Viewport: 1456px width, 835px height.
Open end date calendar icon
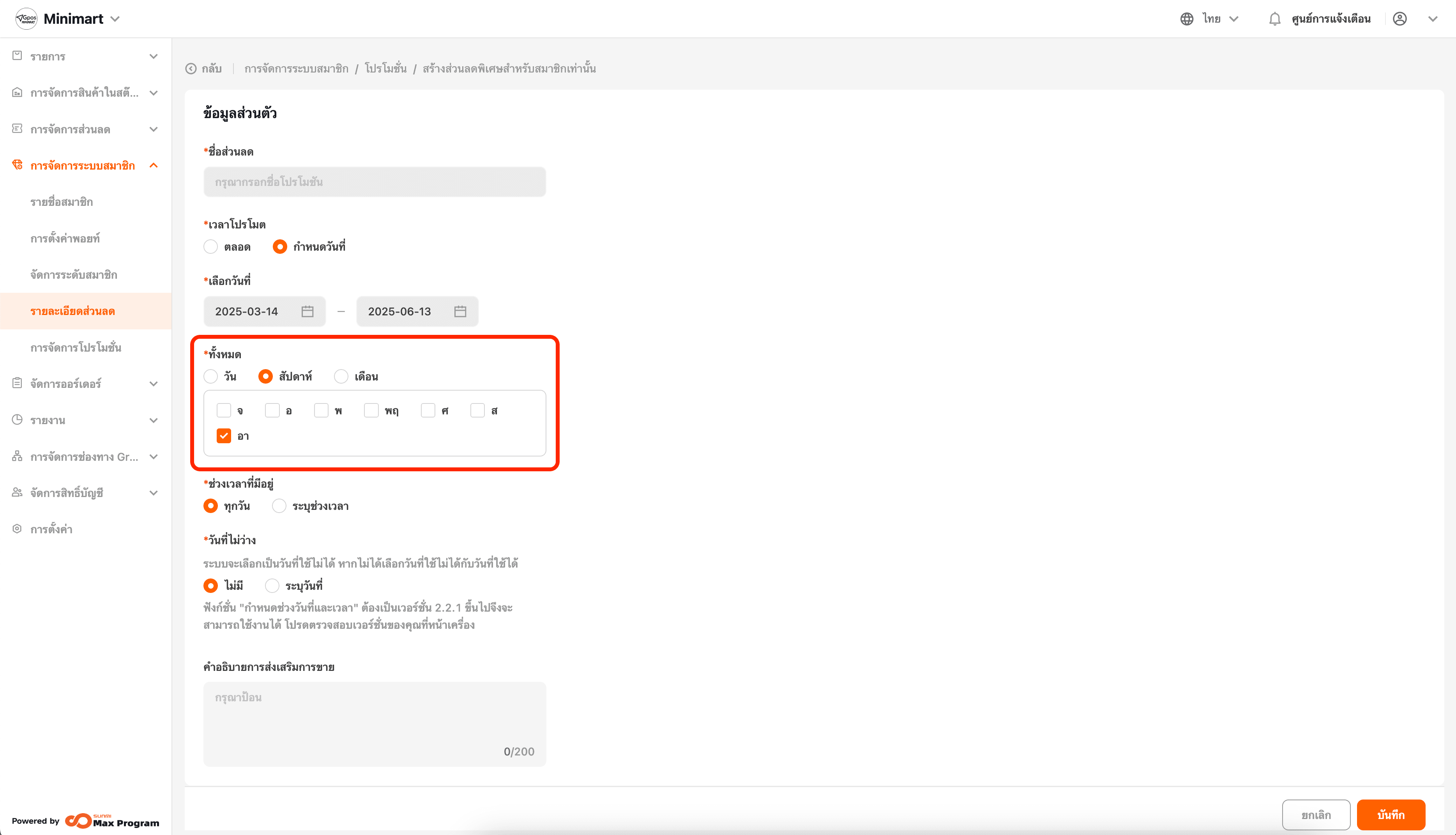(x=460, y=311)
